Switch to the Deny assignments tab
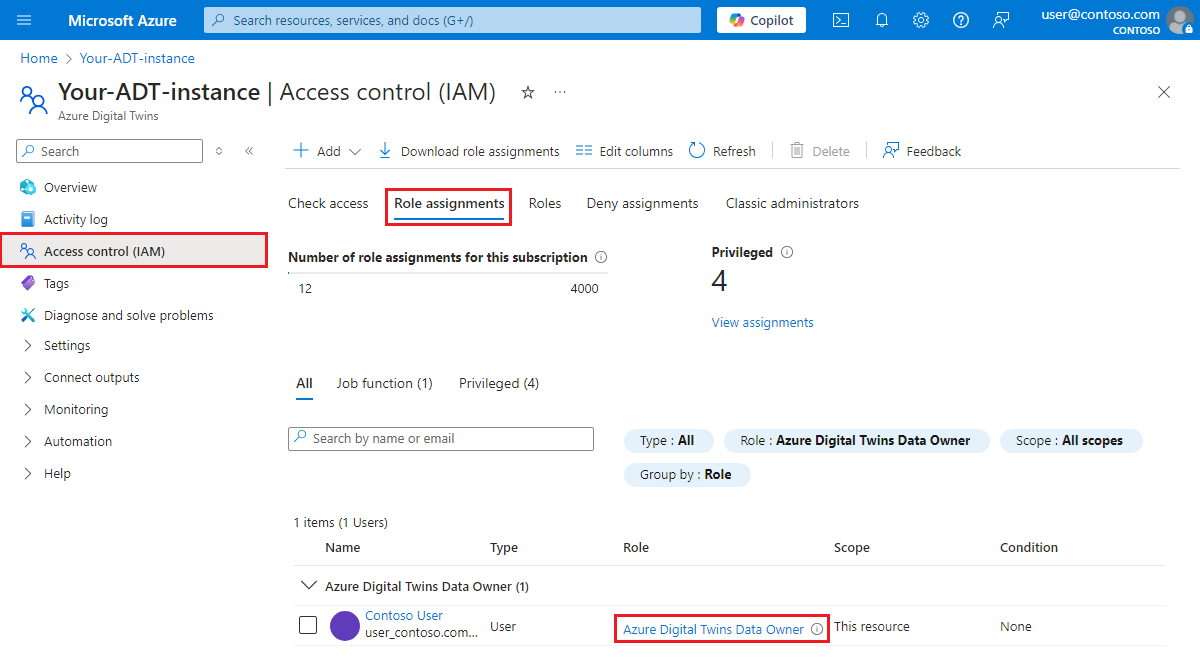 tap(642, 203)
